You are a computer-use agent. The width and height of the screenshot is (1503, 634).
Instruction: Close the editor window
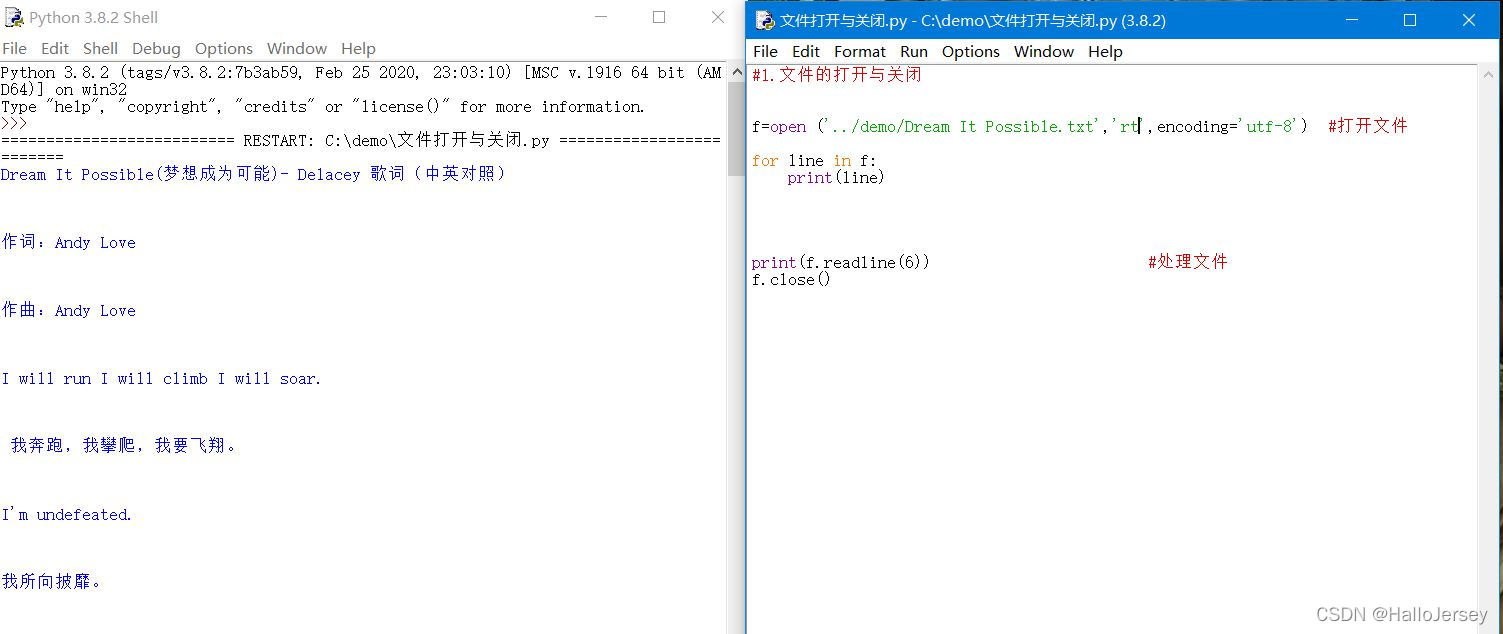(x=1469, y=20)
